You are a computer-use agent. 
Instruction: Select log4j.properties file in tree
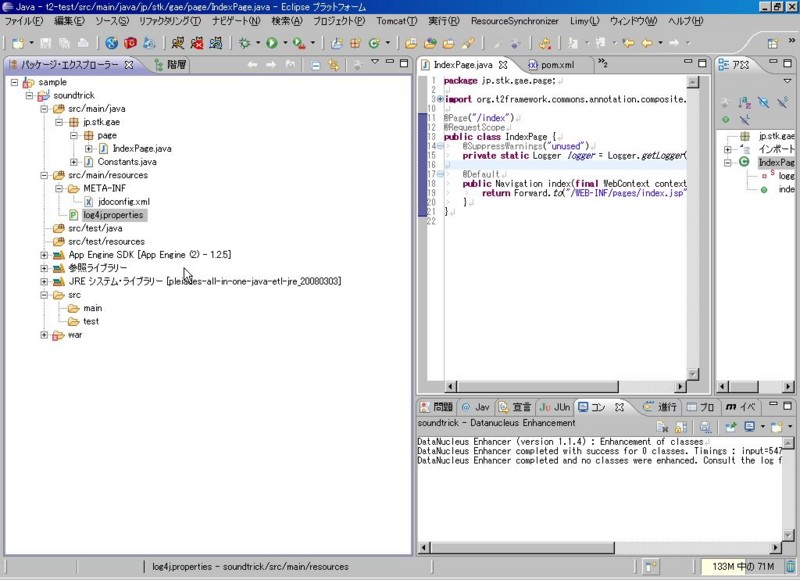[x=108, y=215]
